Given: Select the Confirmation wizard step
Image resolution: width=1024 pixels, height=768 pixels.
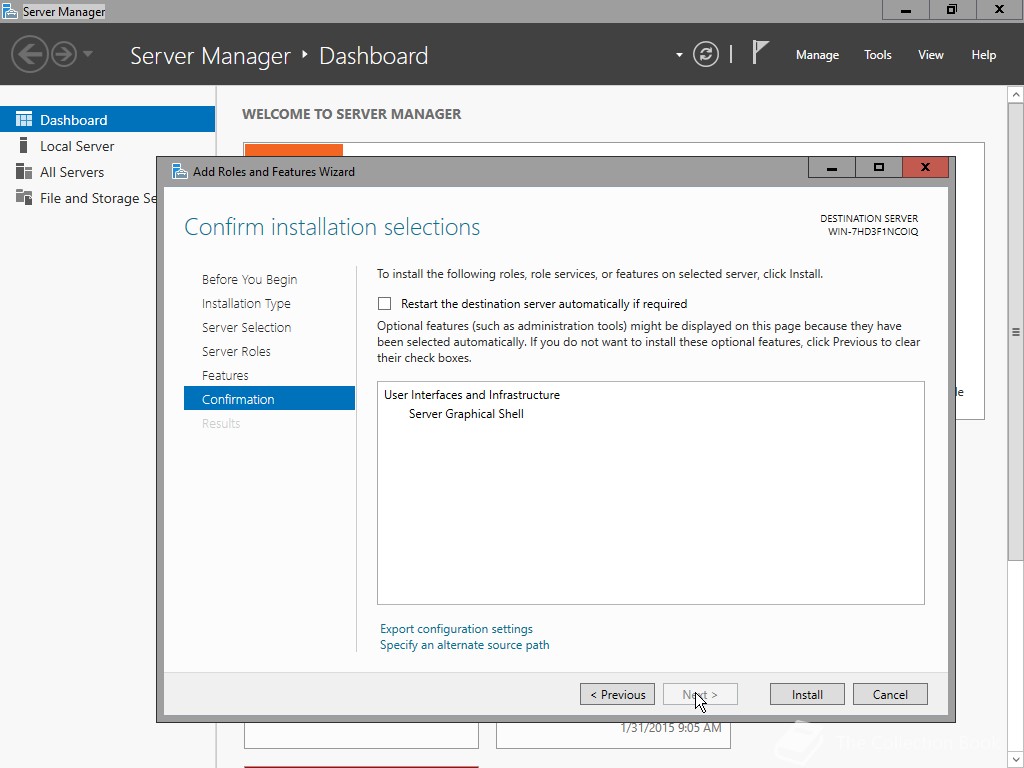Looking at the screenshot, I should coord(269,398).
